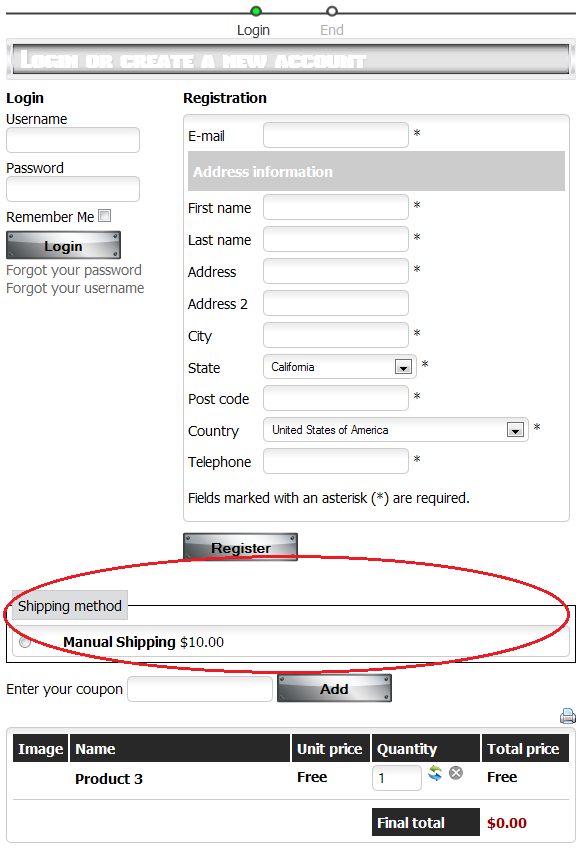Click the Post code input field
The height and width of the screenshot is (849, 585).
tap(336, 398)
